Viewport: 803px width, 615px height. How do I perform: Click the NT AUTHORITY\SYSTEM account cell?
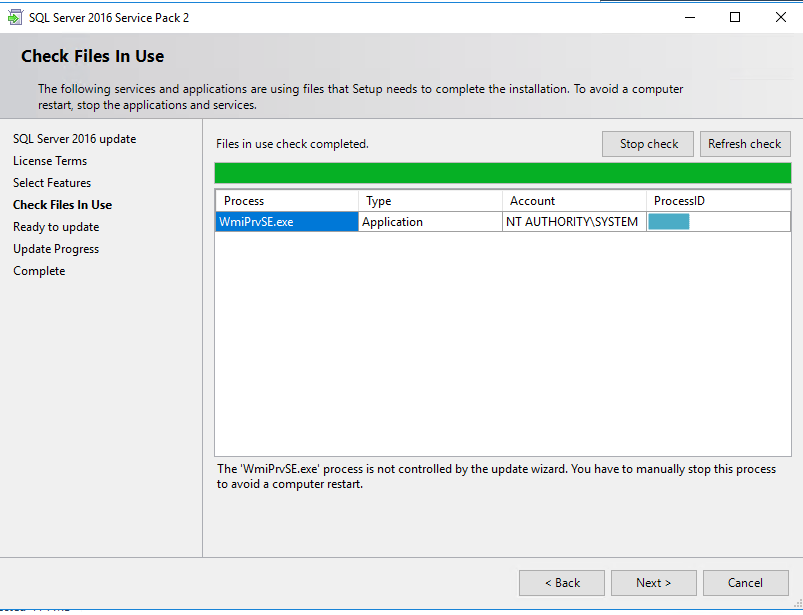click(574, 222)
